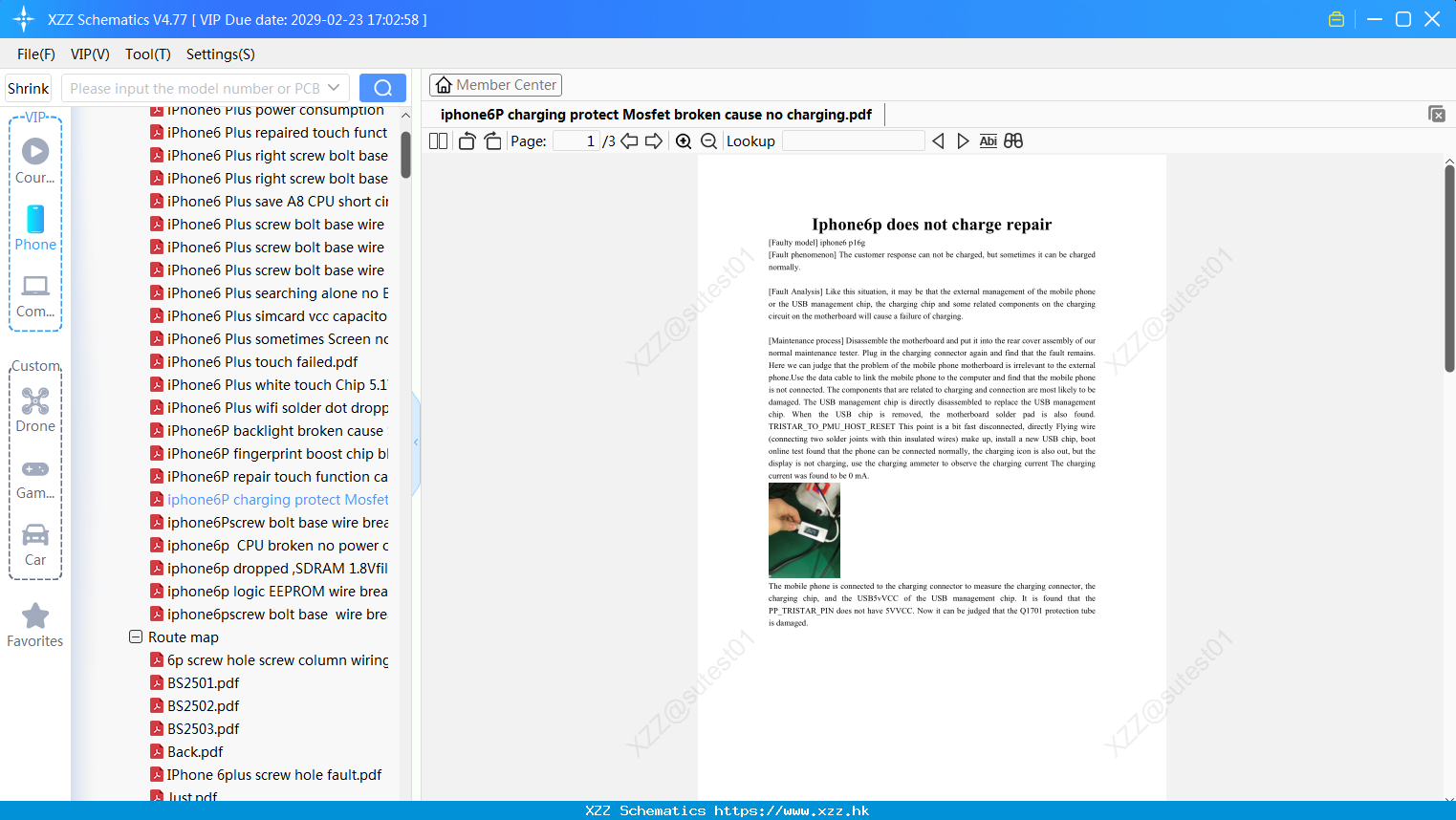Screen dimensions: 1456x820
Task: Open the Tool menu
Action: point(148,54)
